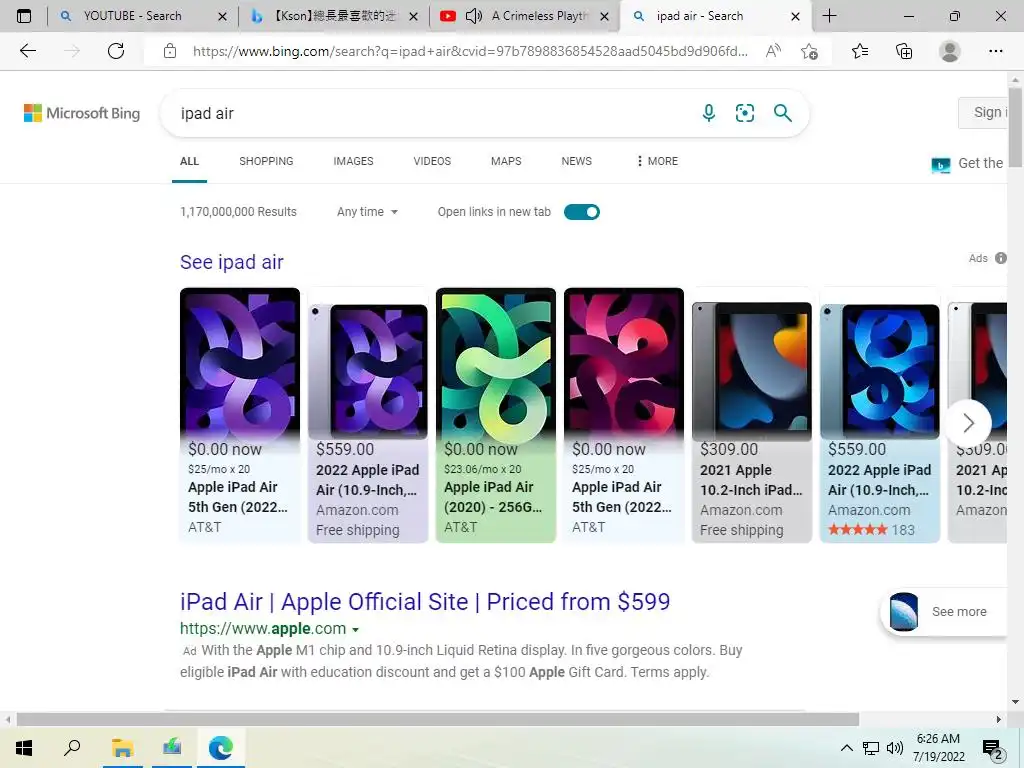
Task: Select the IMAGES search tab
Action: (x=353, y=161)
